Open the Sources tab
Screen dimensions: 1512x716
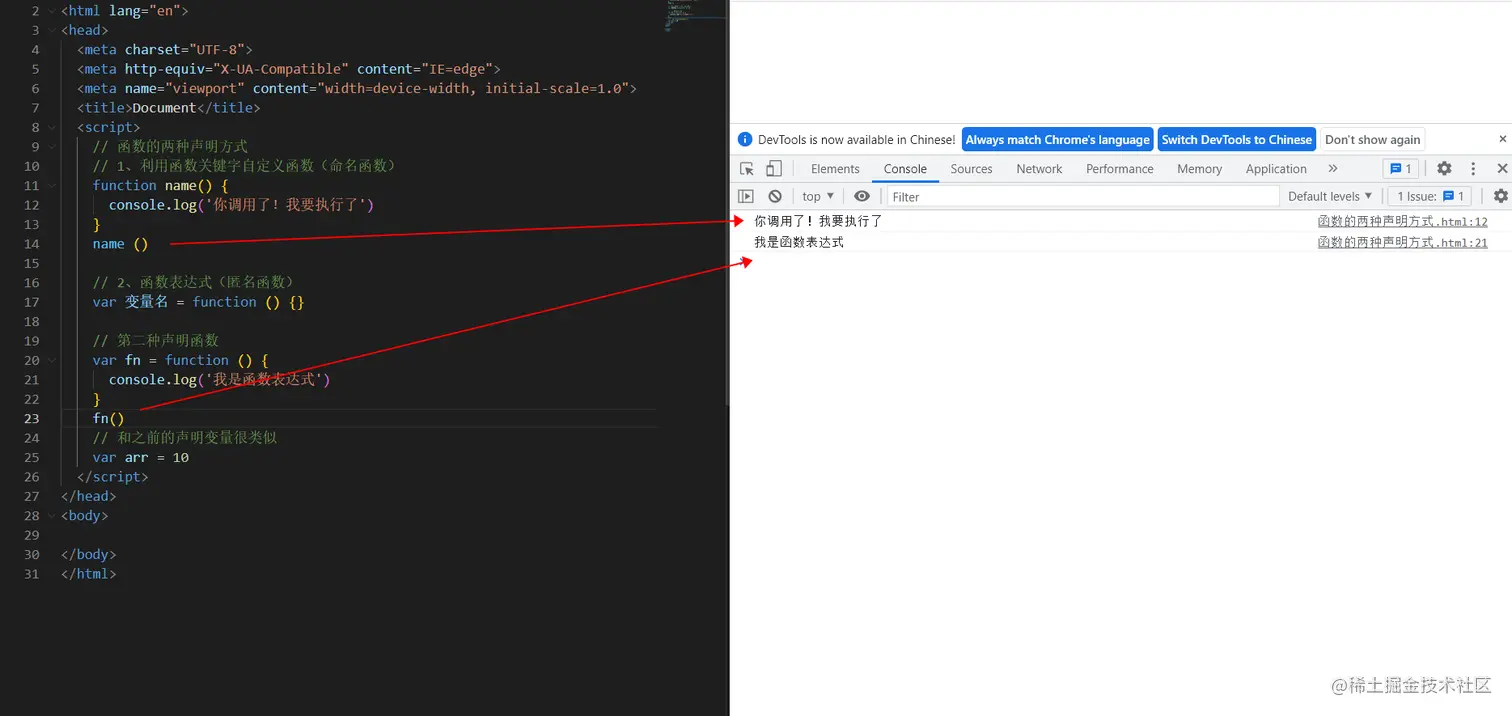(971, 169)
